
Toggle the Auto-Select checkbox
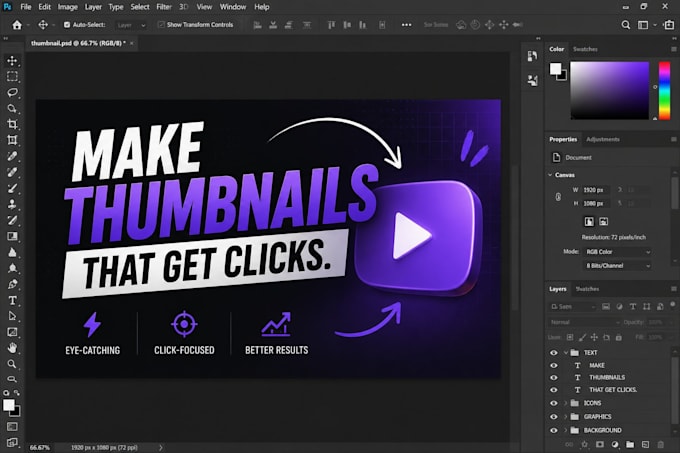[67, 25]
